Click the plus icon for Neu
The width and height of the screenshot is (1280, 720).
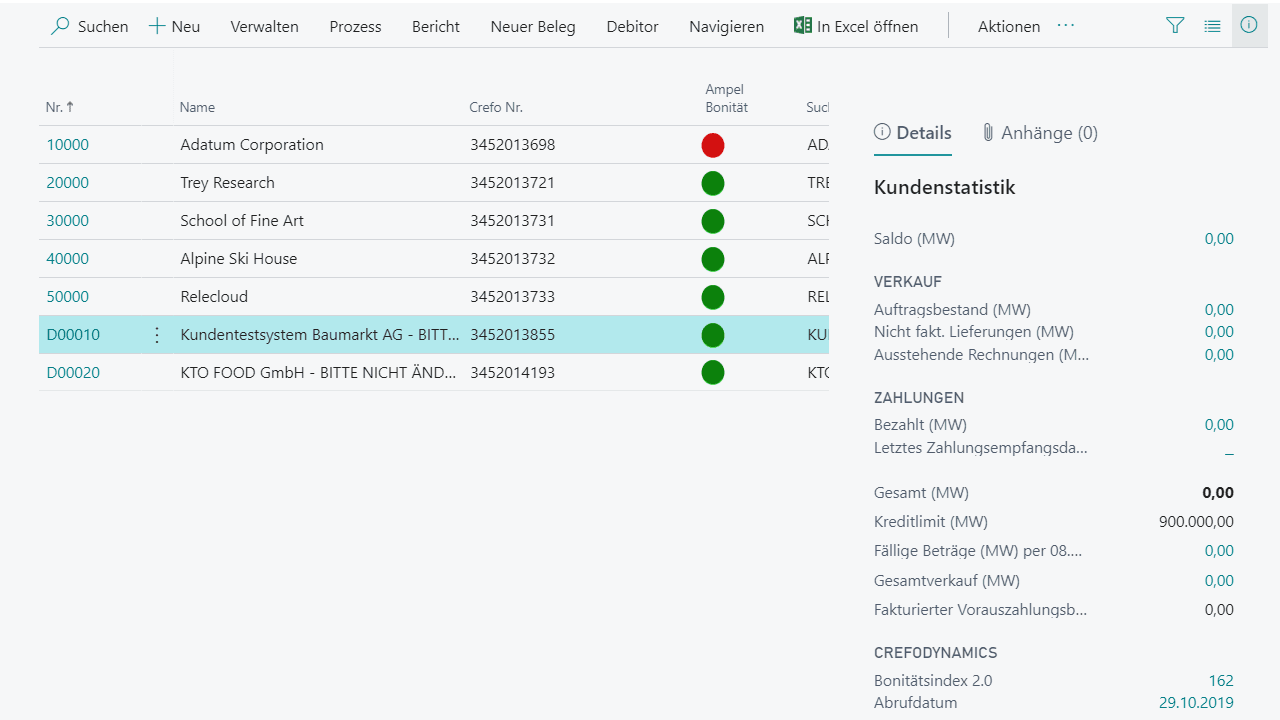coord(157,26)
